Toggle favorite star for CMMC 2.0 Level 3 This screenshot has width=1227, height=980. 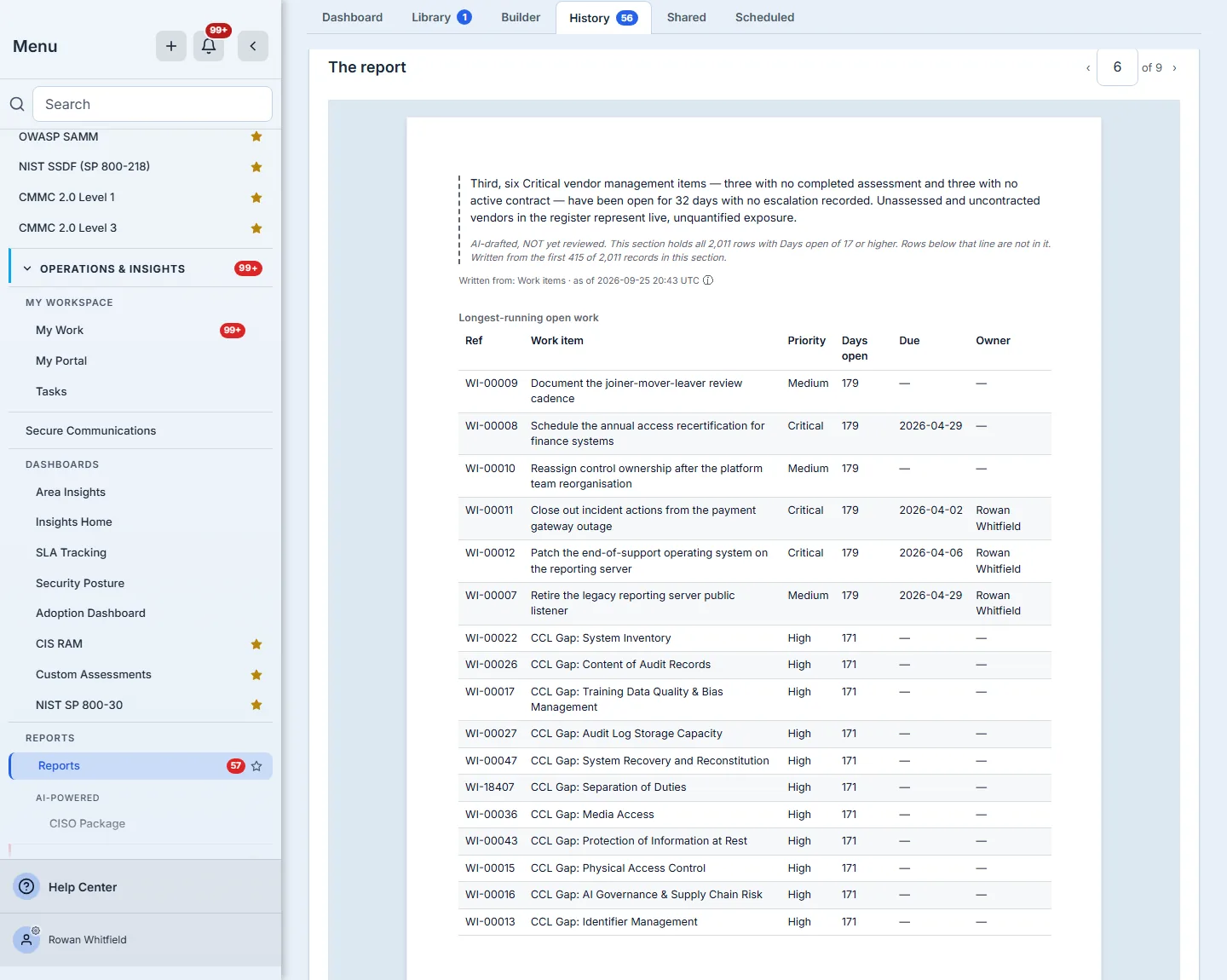point(256,228)
